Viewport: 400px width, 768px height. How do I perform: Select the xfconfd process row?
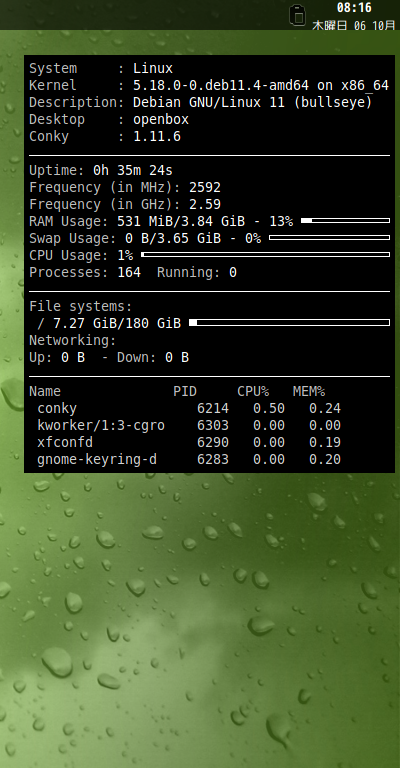point(189,443)
